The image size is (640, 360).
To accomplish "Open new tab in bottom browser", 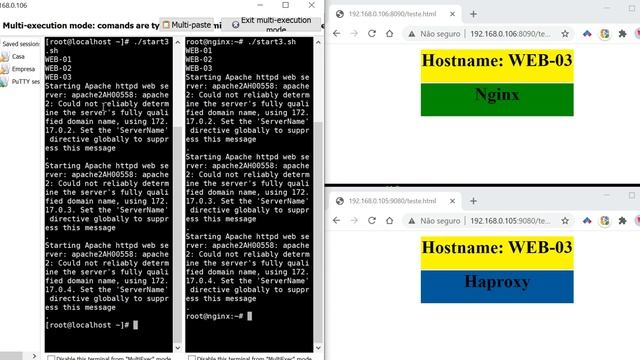I will point(473,201).
